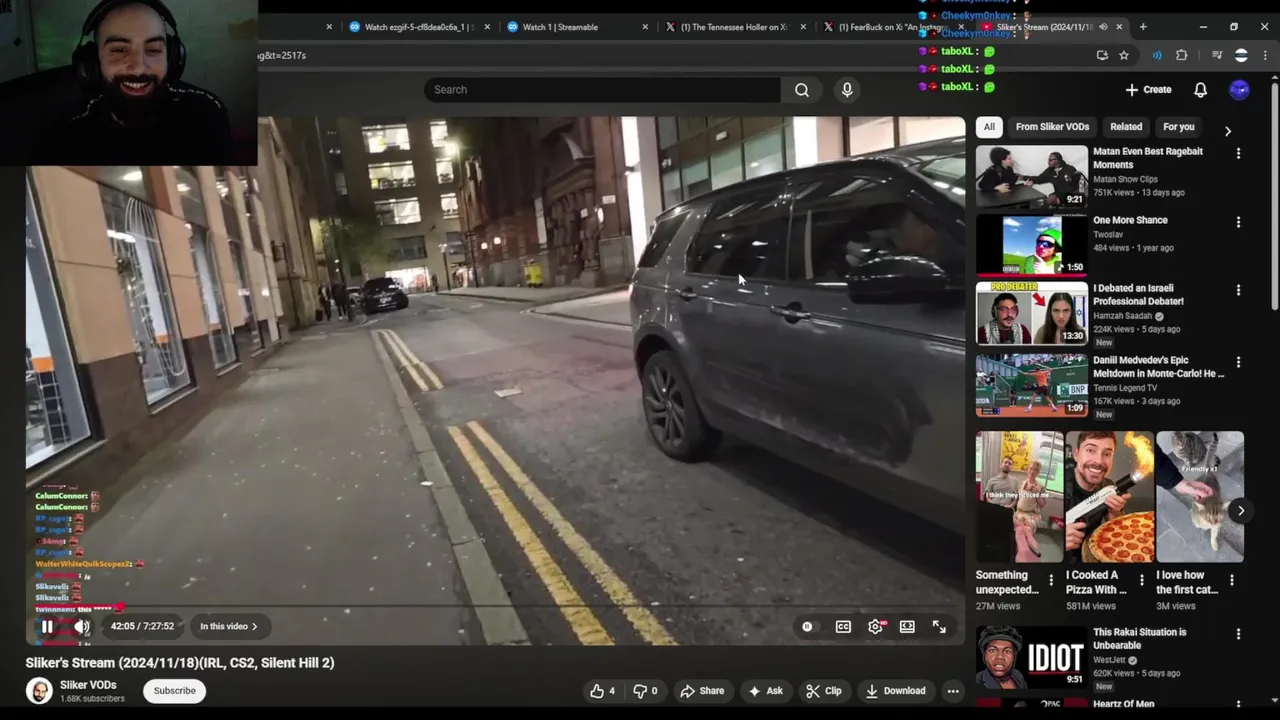Screen dimensions: 1280x720
Task: Show more filter chips with the right arrow
Action: 1228,131
